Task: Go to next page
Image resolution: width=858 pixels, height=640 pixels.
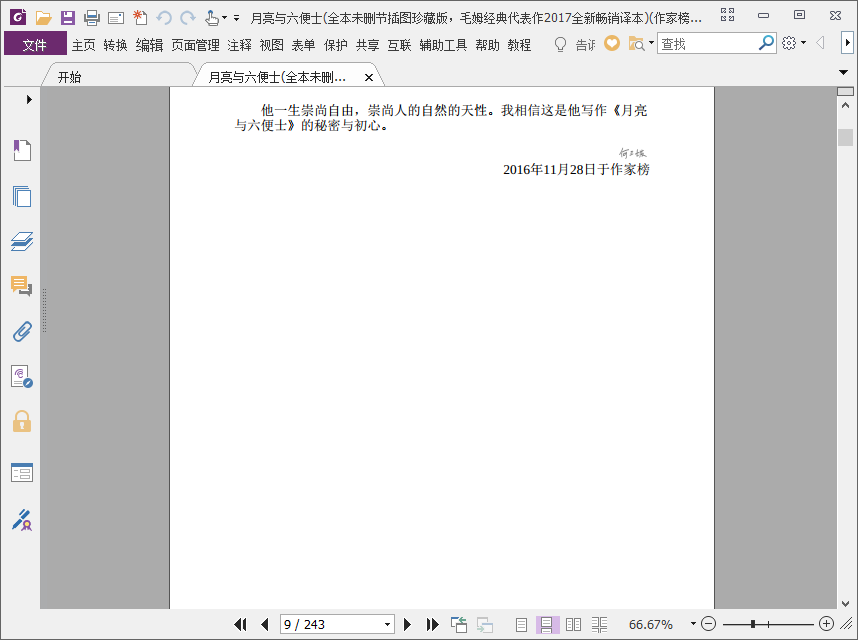Action: pyautogui.click(x=407, y=624)
